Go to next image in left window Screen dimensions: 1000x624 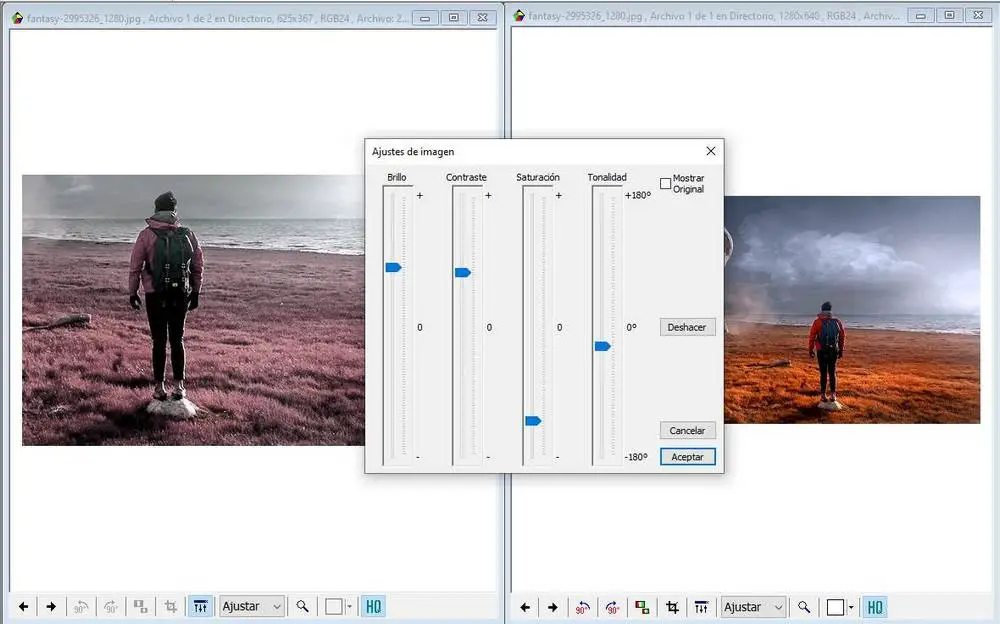tap(52, 606)
